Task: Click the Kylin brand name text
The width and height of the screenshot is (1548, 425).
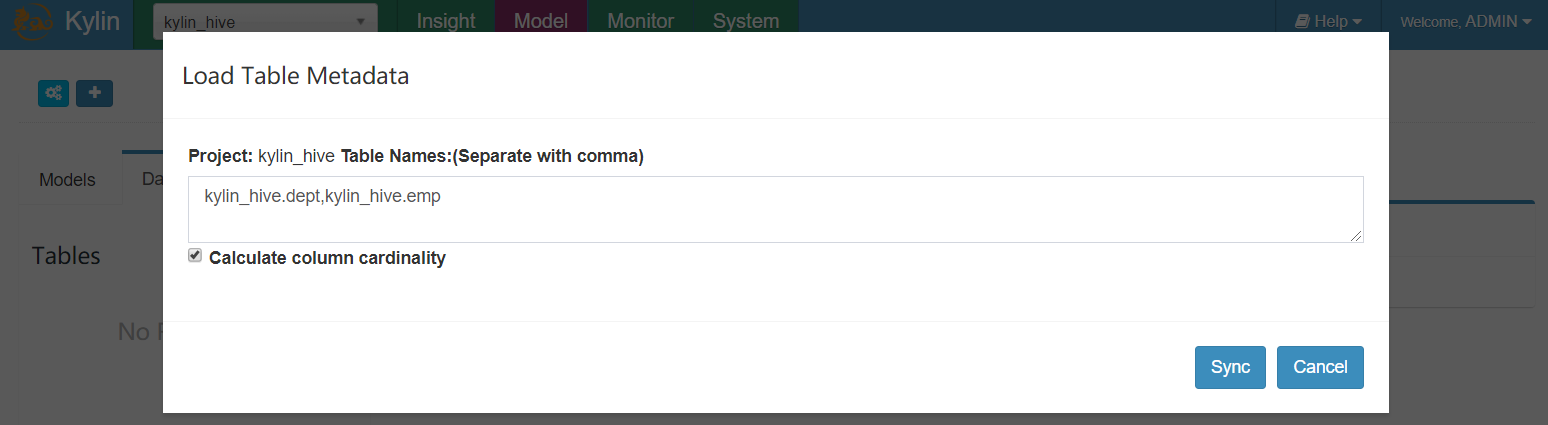Action: tap(92, 22)
